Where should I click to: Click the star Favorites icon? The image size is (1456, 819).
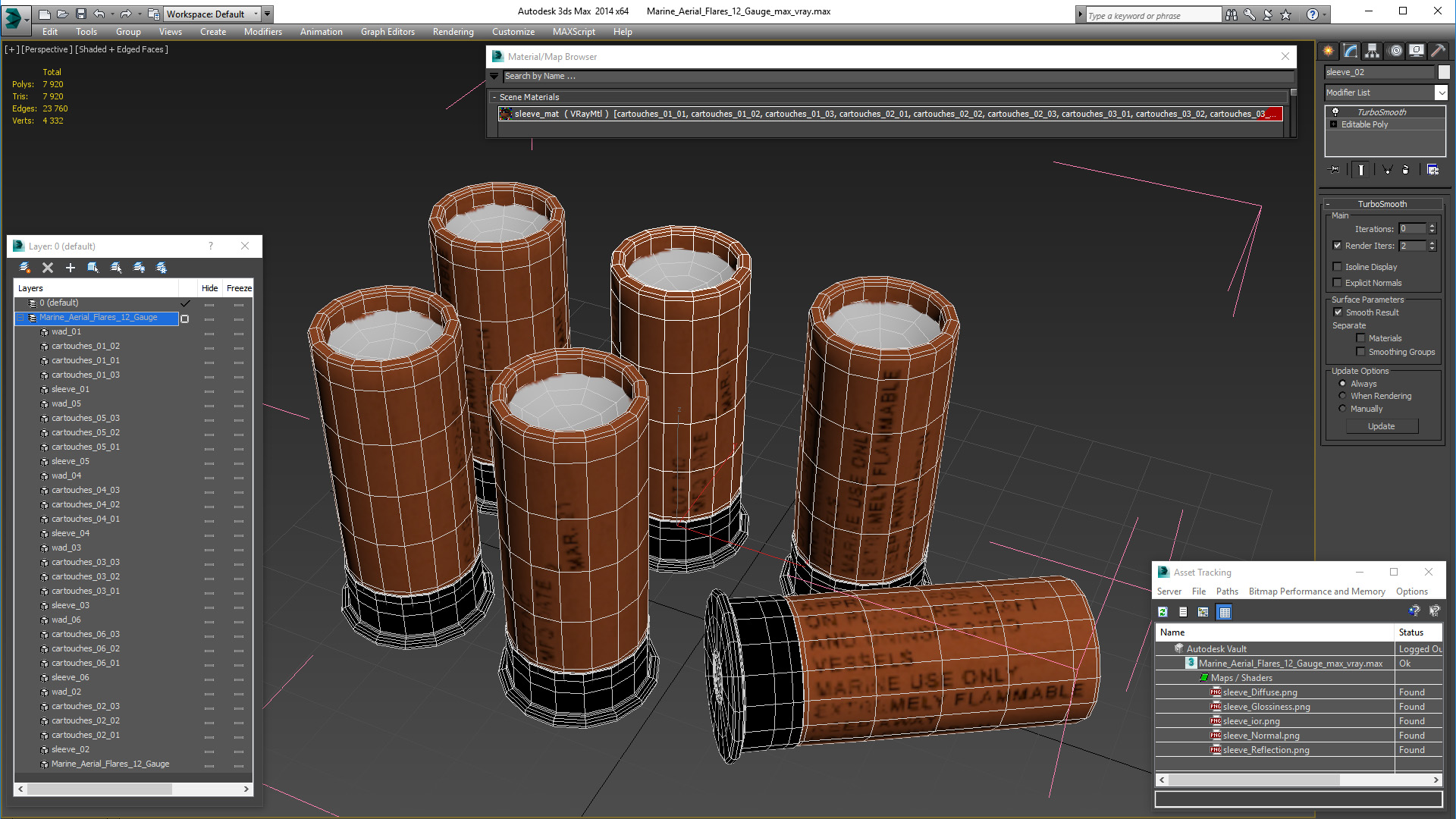click(1286, 14)
